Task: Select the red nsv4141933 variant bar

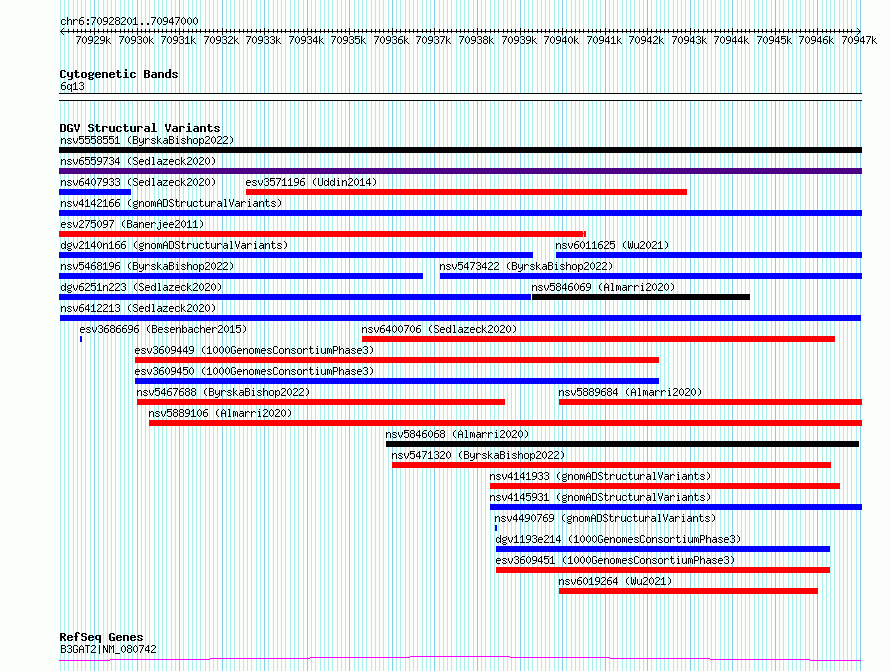Action: coord(665,486)
